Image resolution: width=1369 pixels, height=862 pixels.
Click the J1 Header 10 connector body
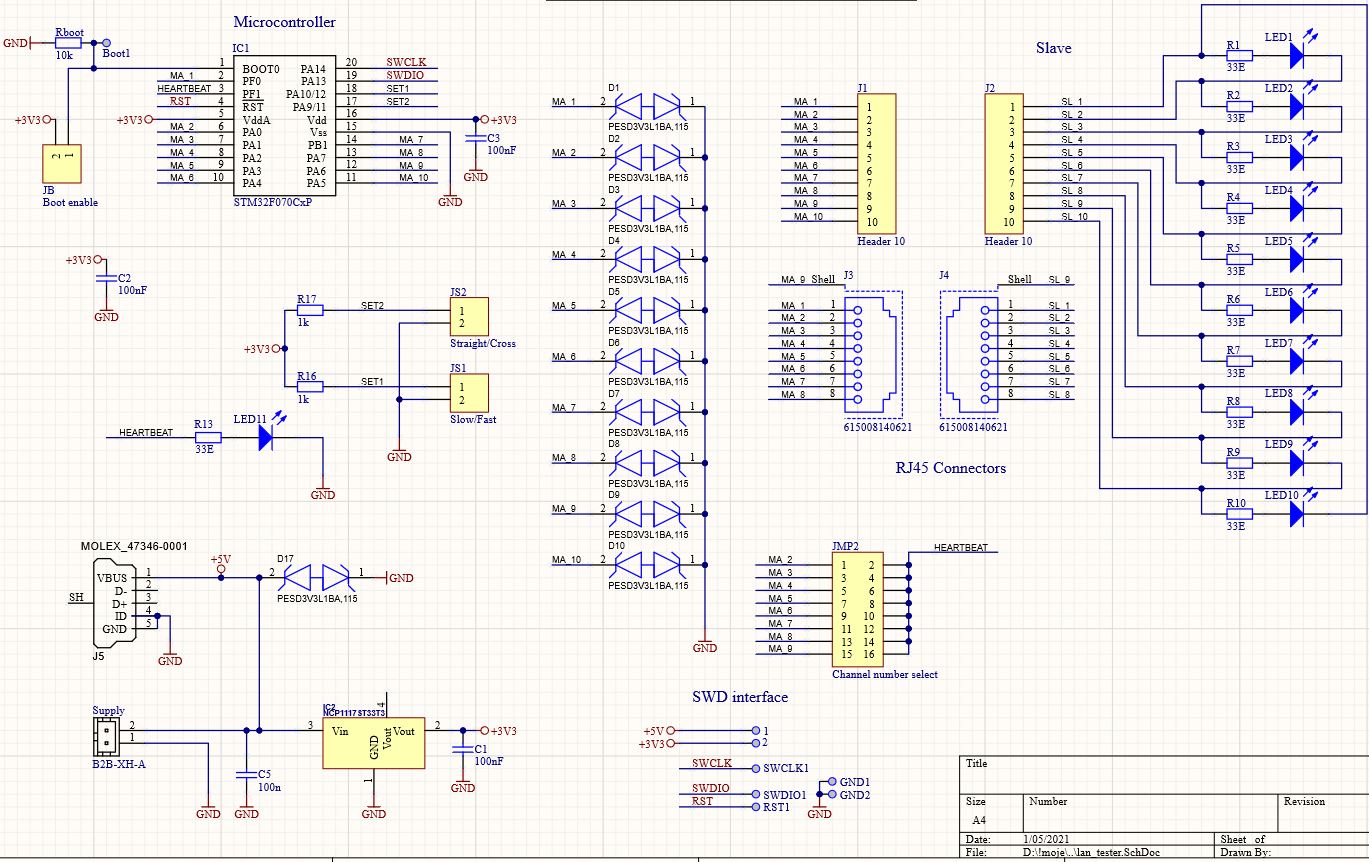pyautogui.click(x=877, y=164)
